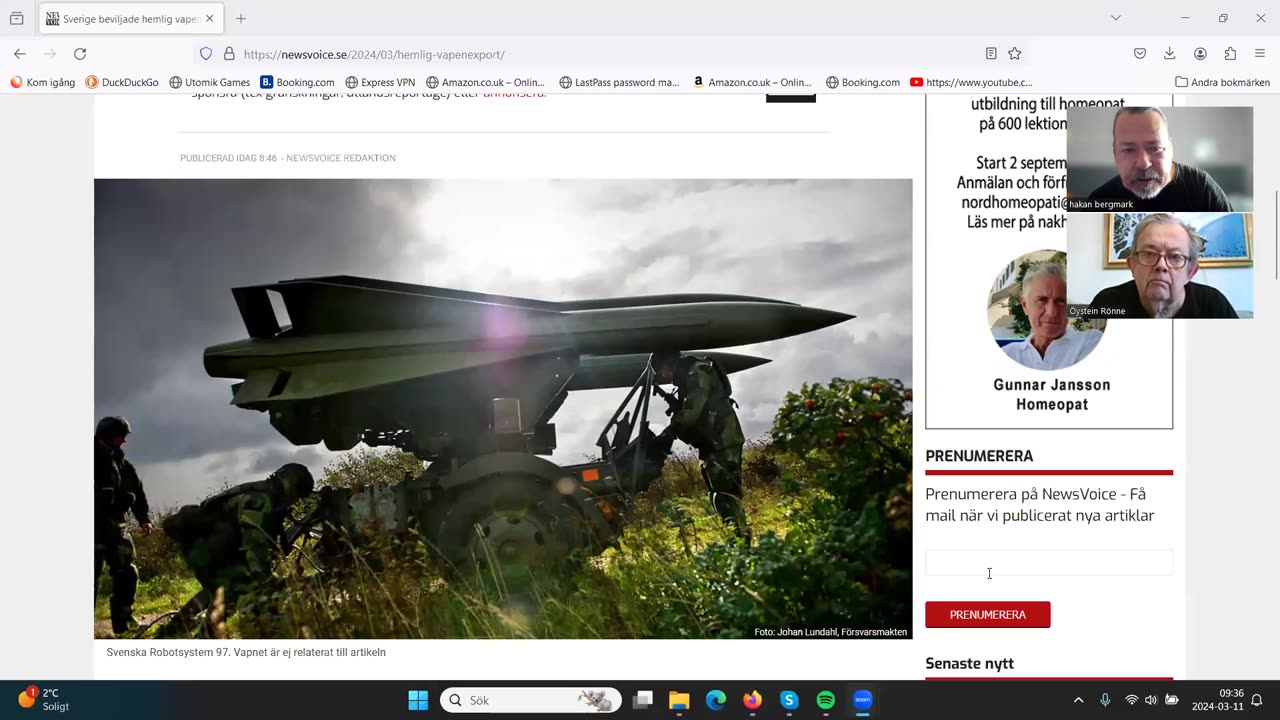Image resolution: width=1280 pixels, height=720 pixels.
Task: Click the Senaste nytt heading
Action: 969,663
